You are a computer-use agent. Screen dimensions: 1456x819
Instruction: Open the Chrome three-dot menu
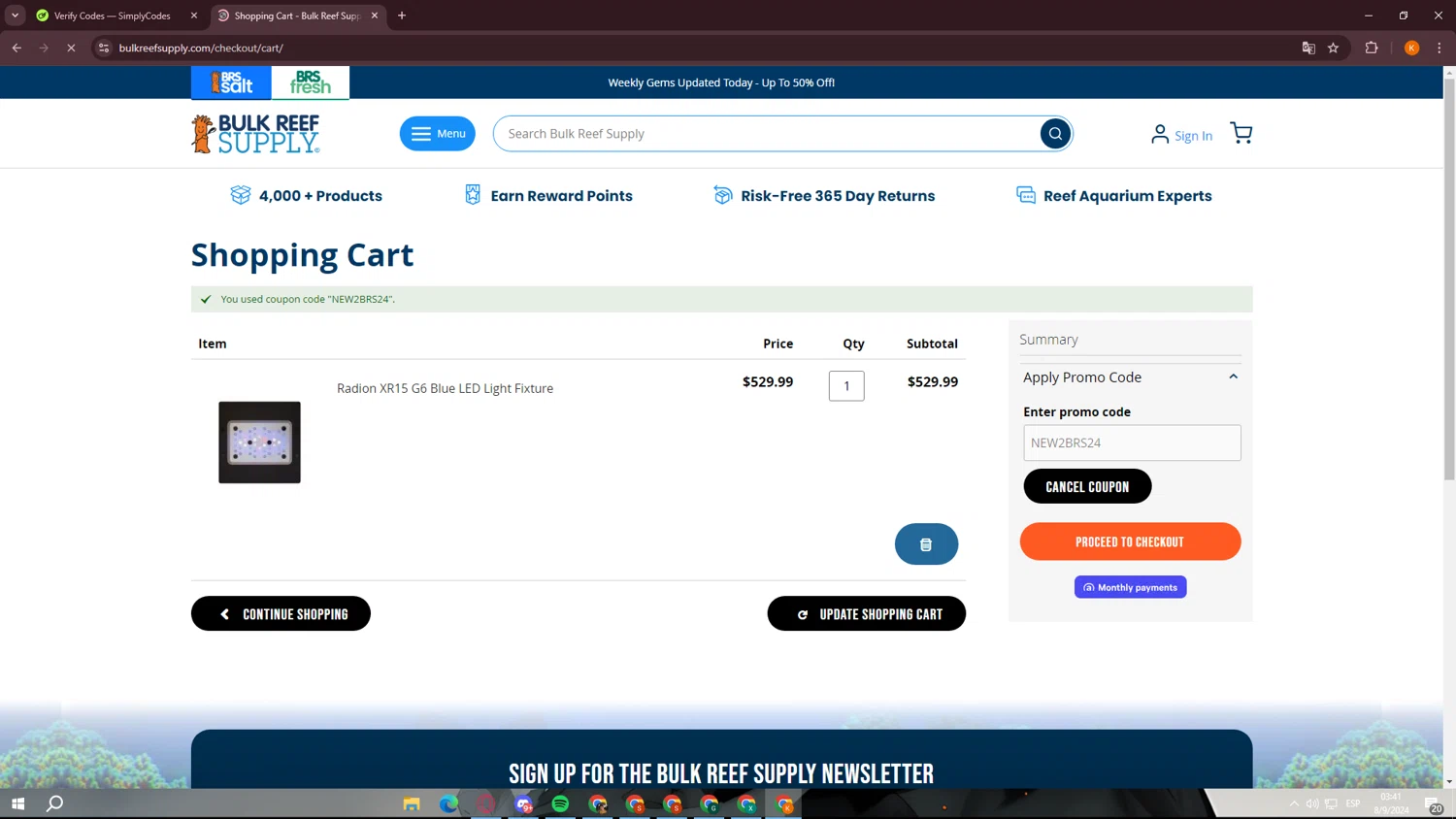[1439, 48]
